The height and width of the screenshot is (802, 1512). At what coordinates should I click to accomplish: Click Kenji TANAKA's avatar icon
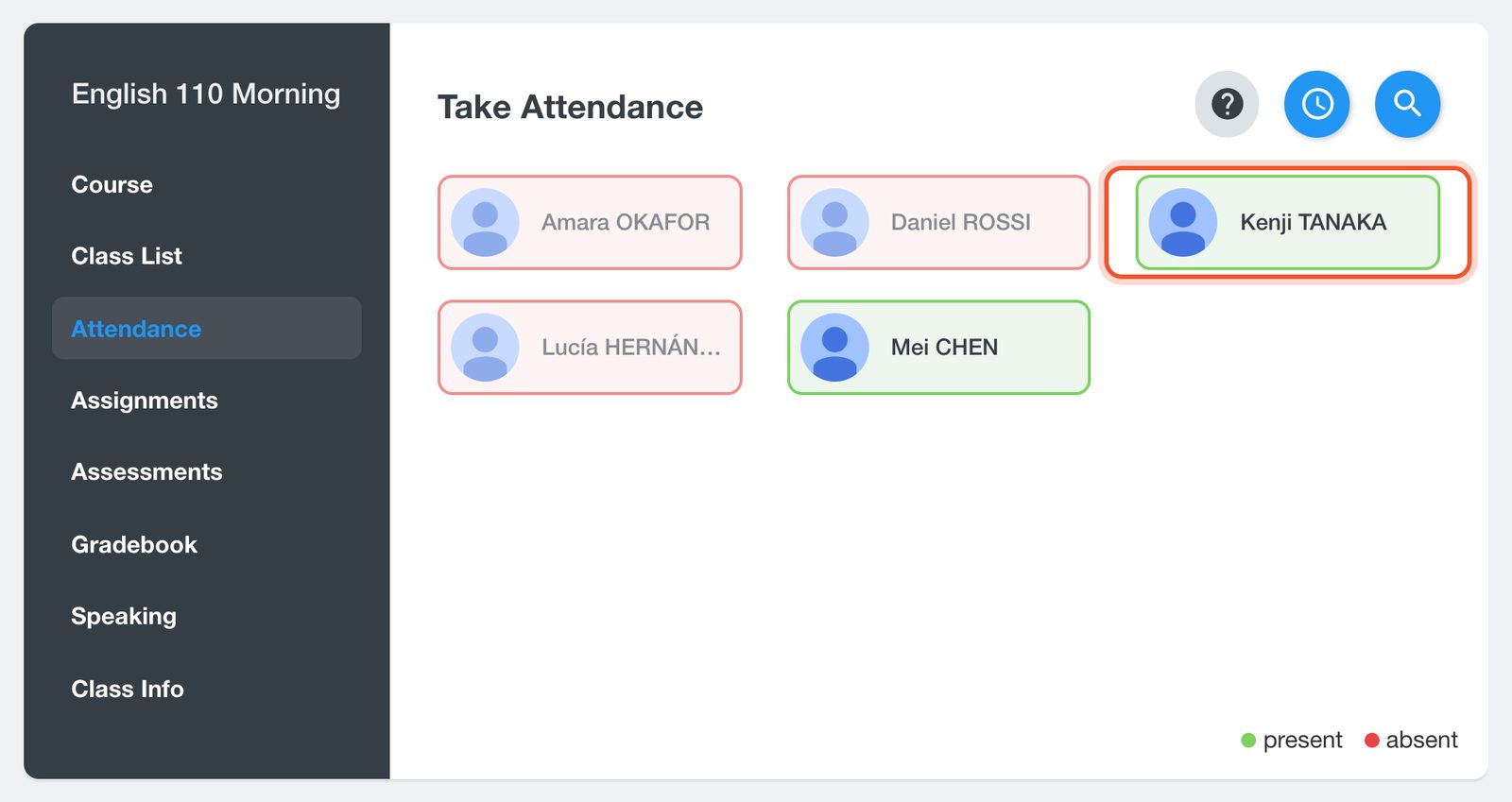click(x=1183, y=223)
